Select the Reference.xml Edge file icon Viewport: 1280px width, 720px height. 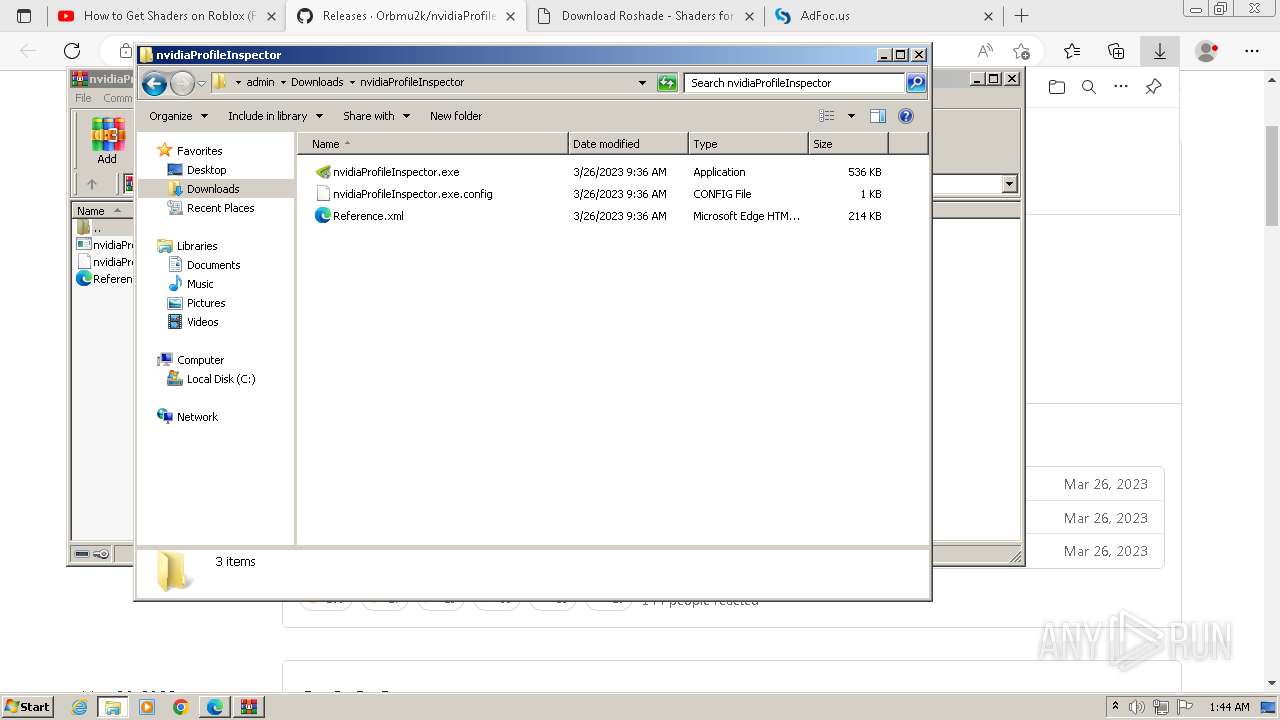coord(323,215)
